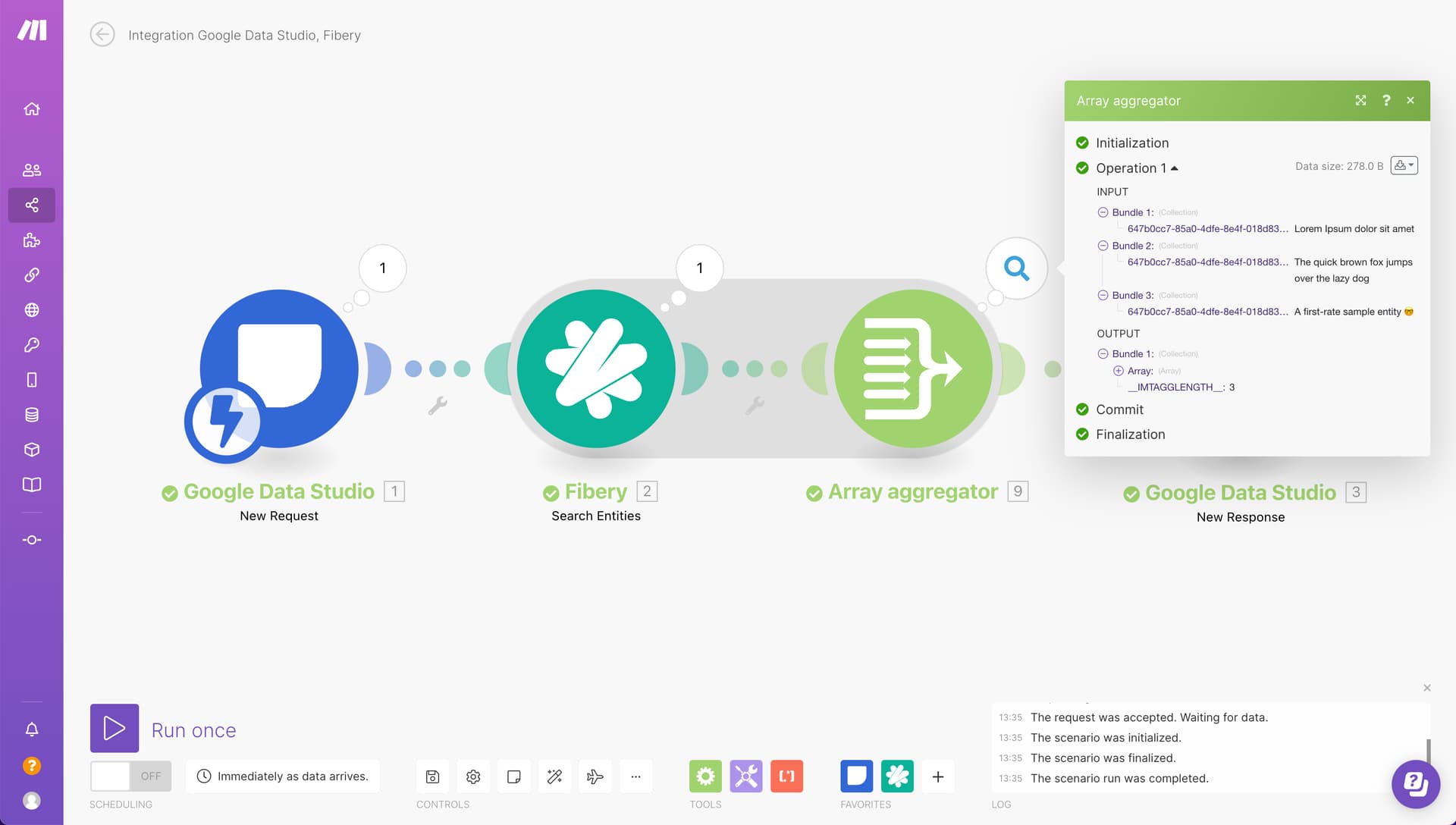This screenshot has height=825, width=1456.
Task: Open the user profile avatar
Action: tap(32, 801)
